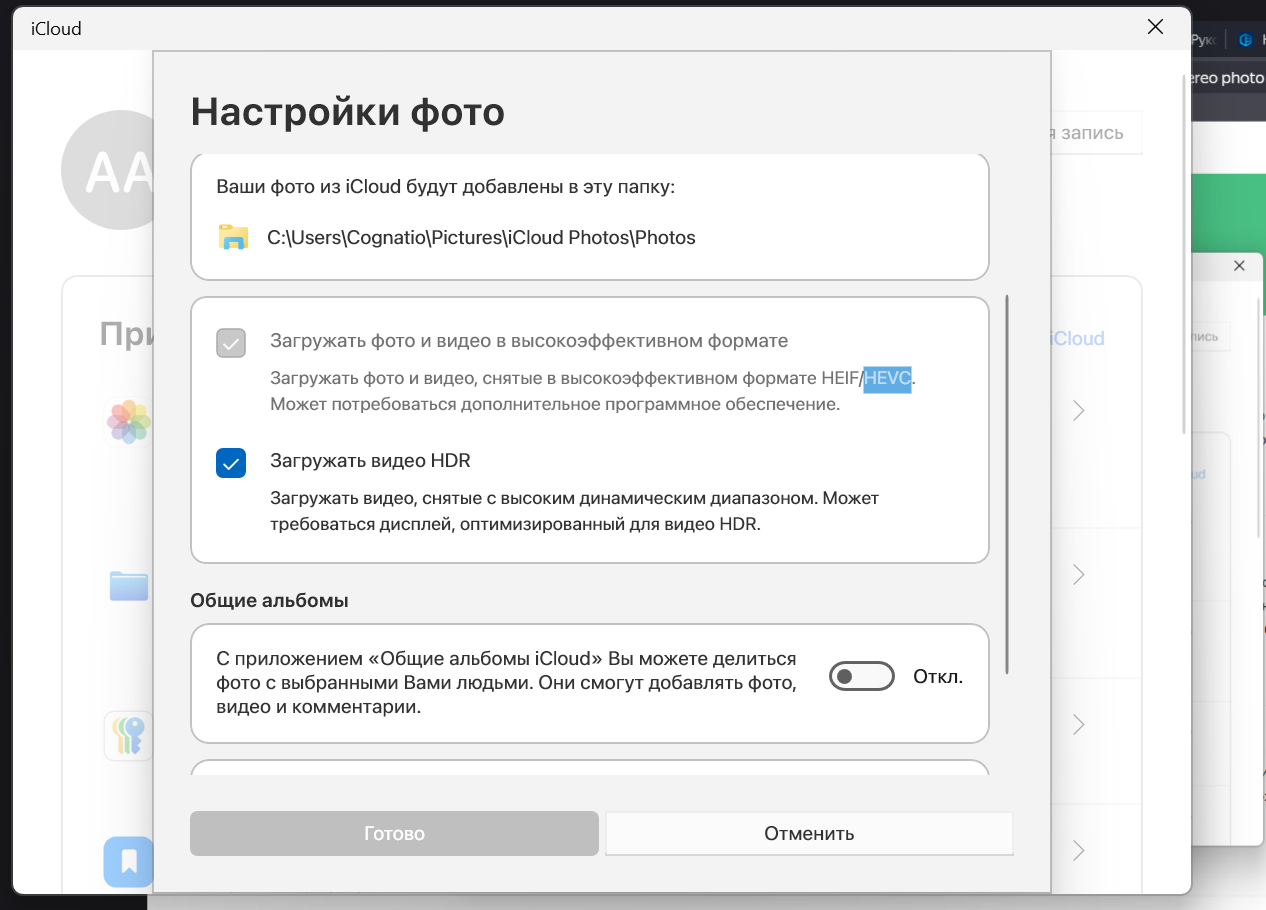
Task: Click the Загружать видео HDR label
Action: [x=370, y=461]
